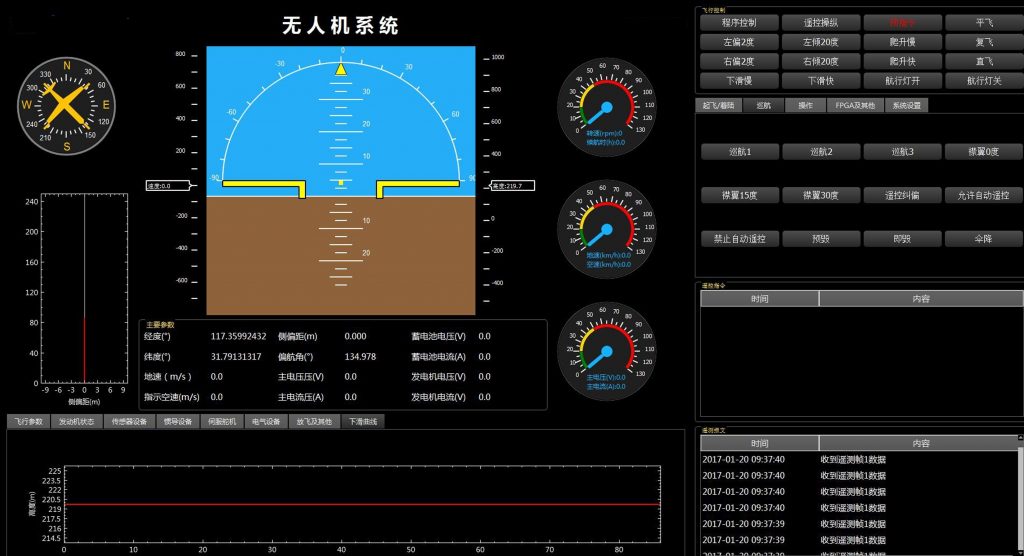The width and height of the screenshot is (1024, 556).
Task: Click the 时间 column header in telemetry log
Action: pyautogui.click(x=759, y=443)
